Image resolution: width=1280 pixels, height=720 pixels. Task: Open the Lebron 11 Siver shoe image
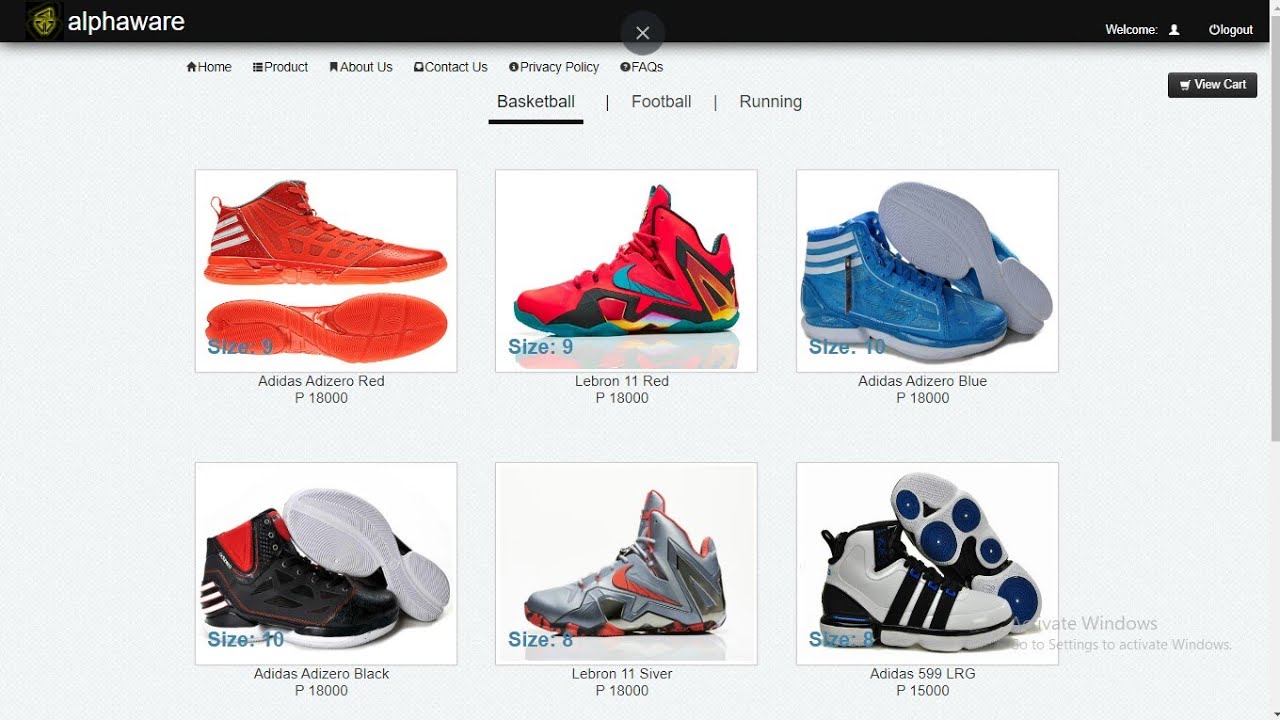(x=626, y=564)
